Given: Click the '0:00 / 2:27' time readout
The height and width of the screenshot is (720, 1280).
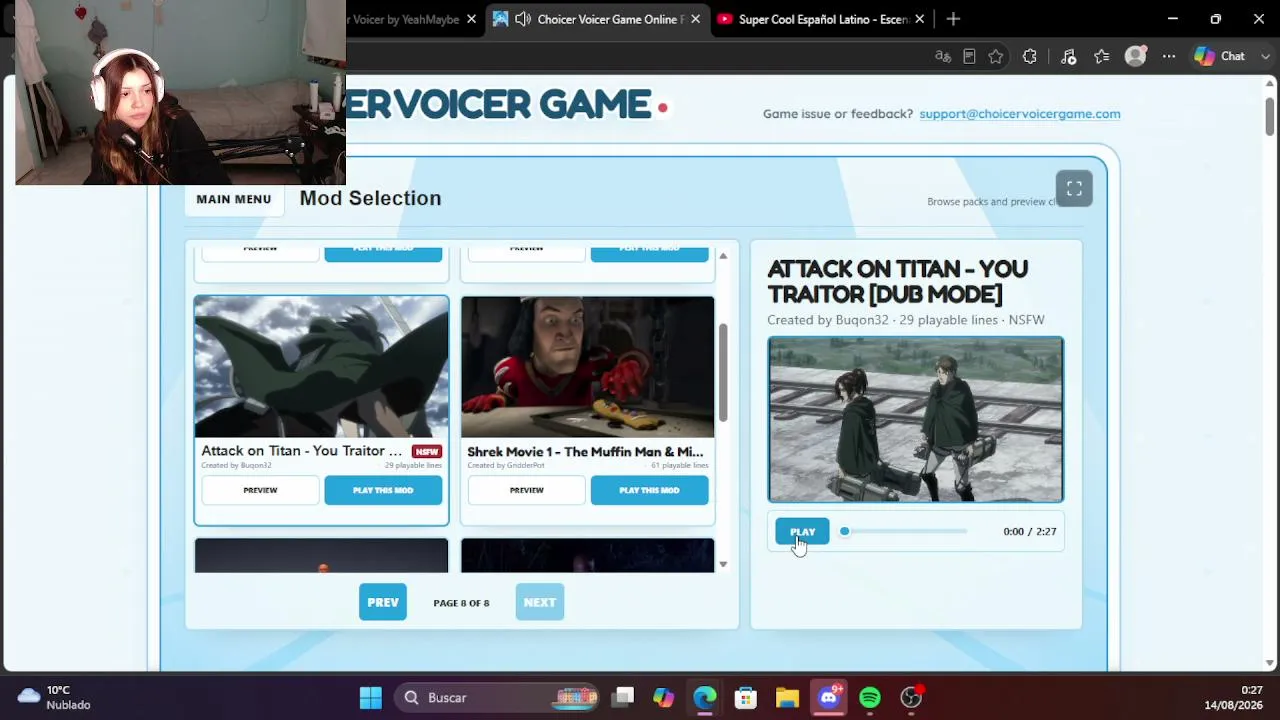Looking at the screenshot, I should [1030, 532].
